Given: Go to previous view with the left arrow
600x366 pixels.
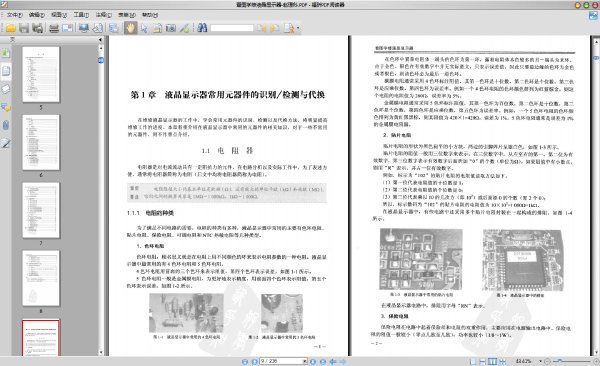Looking at the screenshot, I should [x=333, y=361].
